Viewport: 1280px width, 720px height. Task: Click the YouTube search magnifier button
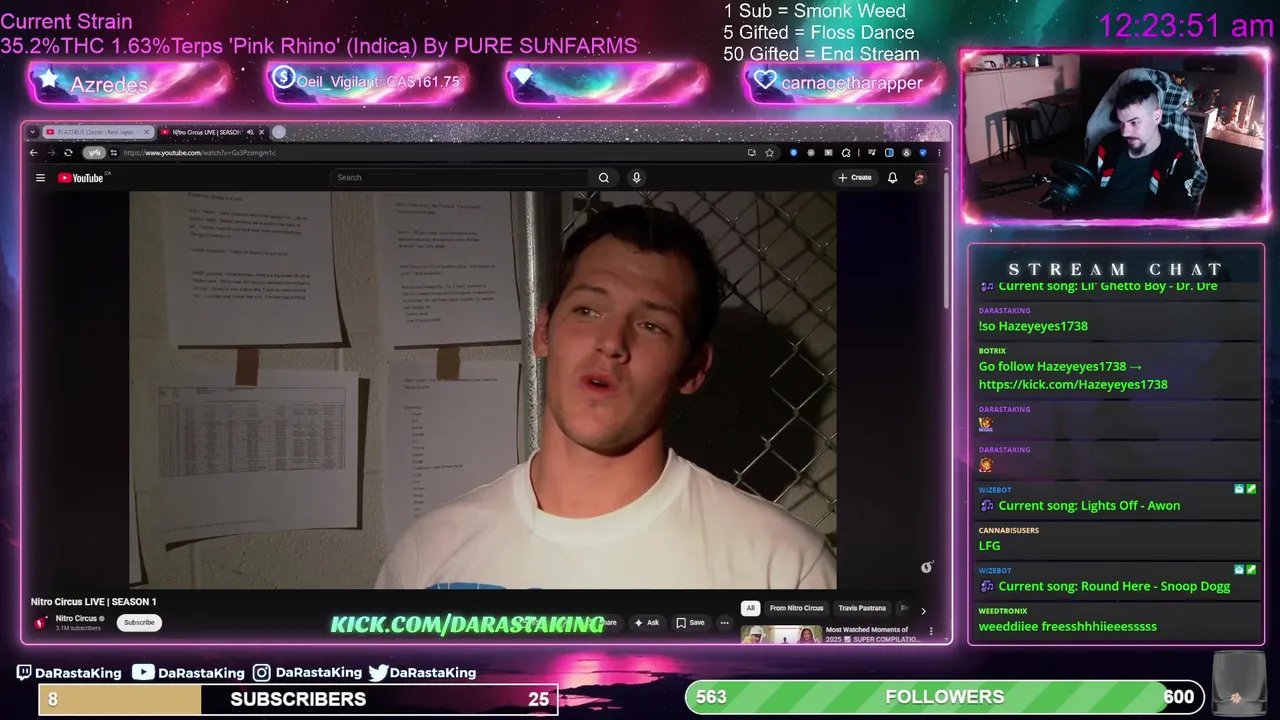(x=604, y=178)
